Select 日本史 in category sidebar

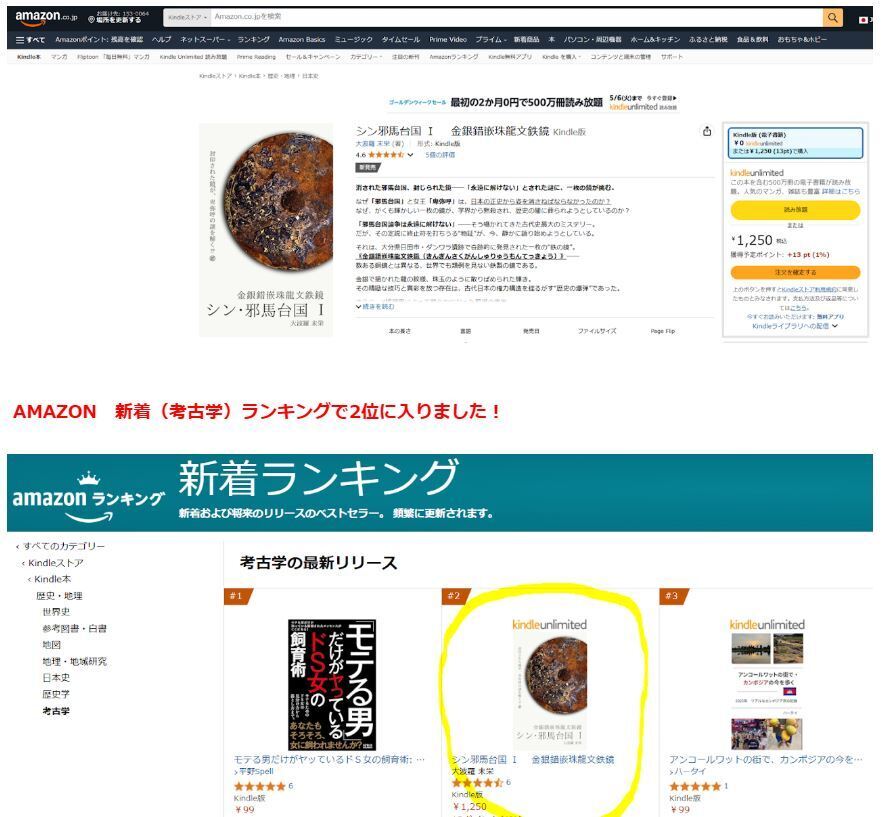(x=56, y=677)
